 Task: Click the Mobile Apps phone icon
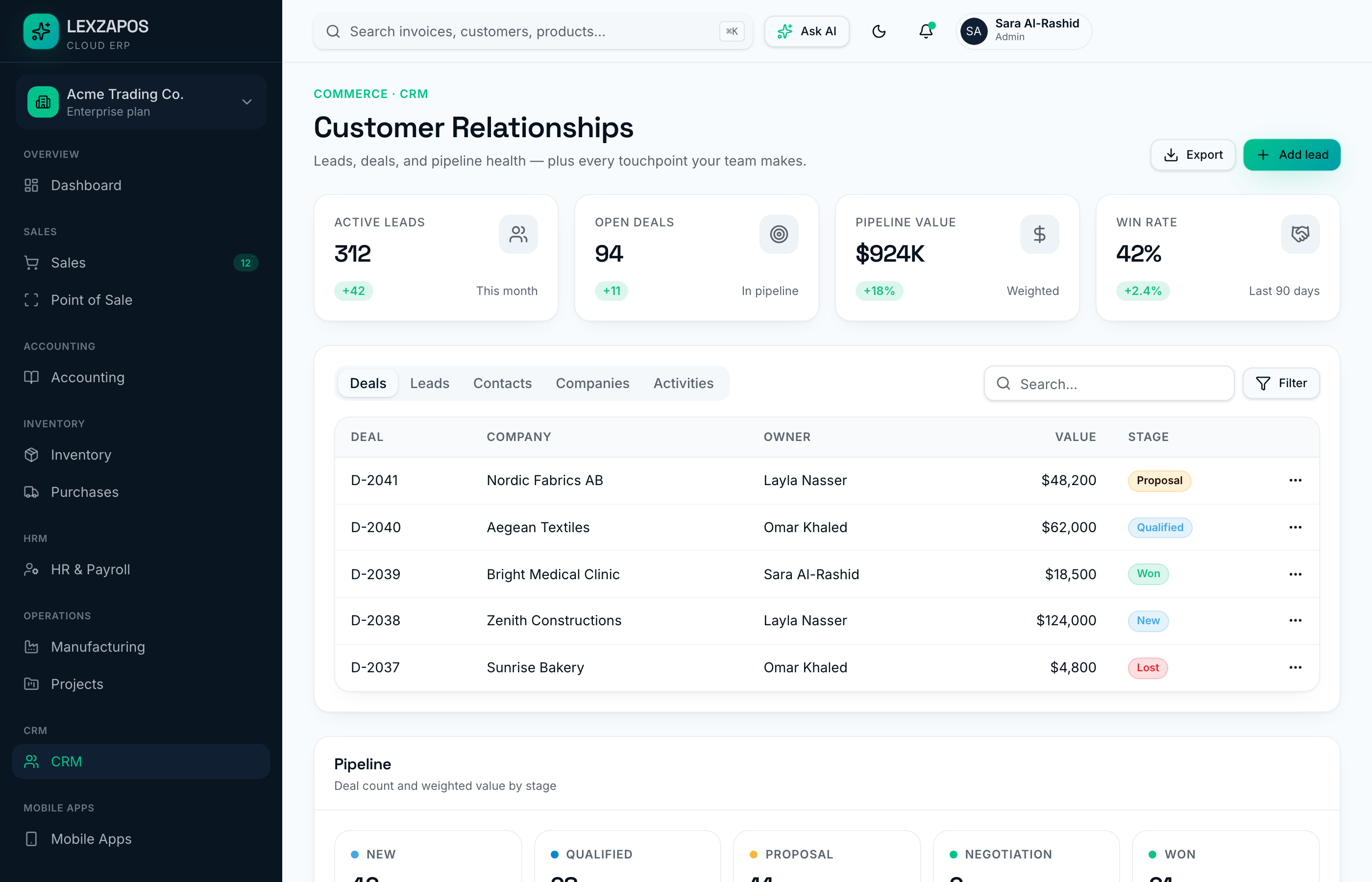tap(31, 838)
